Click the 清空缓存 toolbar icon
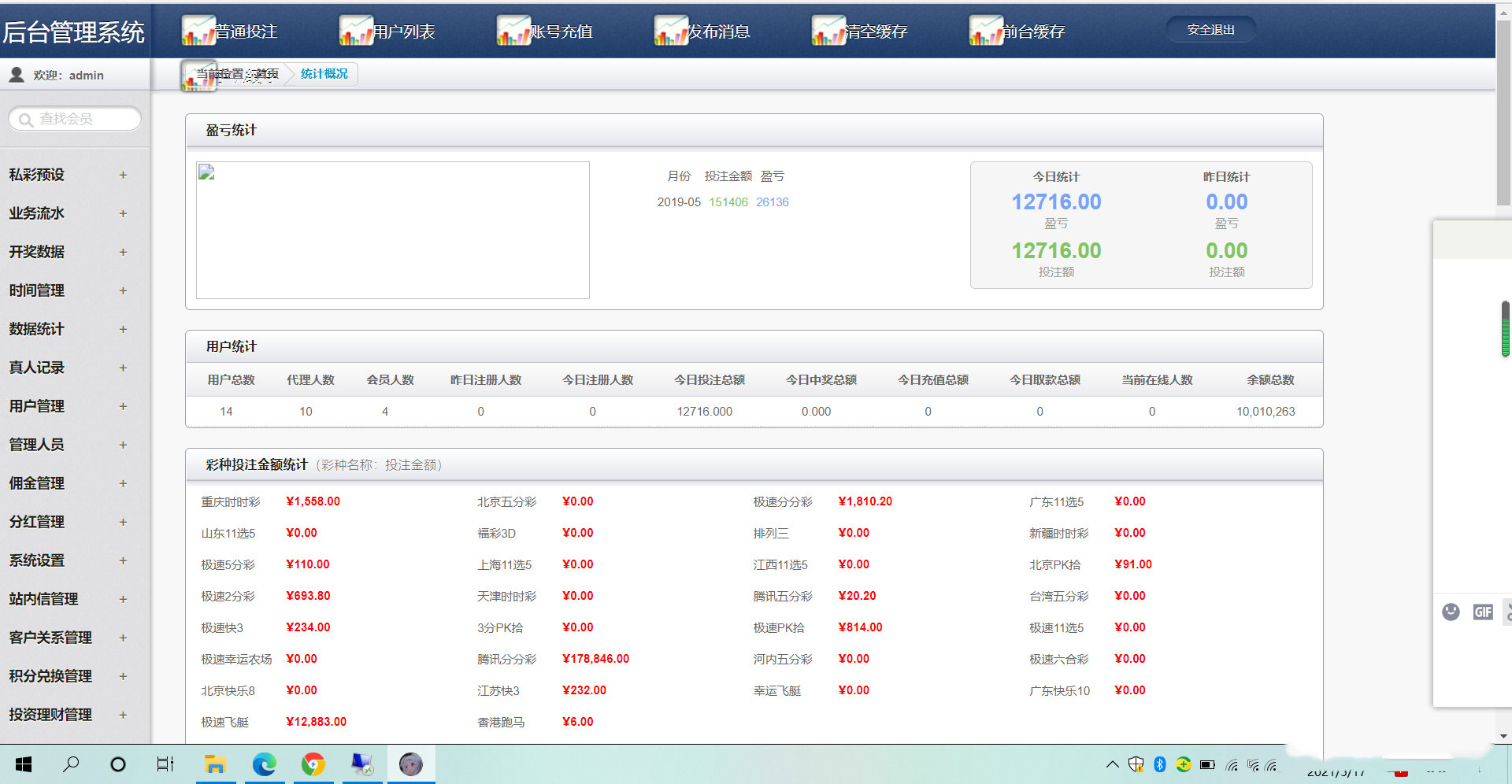The image size is (1512, 784). (x=828, y=31)
